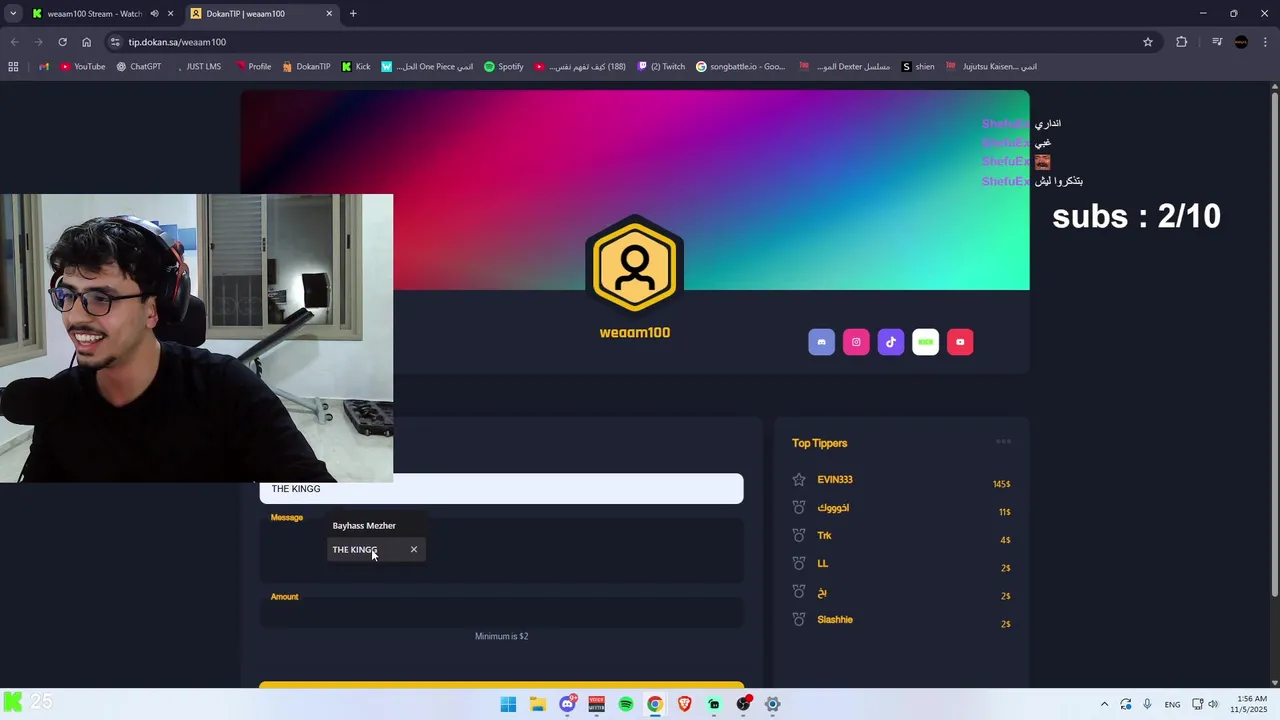Click the 145$ tip amount
1280x720 pixels.
[x=1001, y=484]
